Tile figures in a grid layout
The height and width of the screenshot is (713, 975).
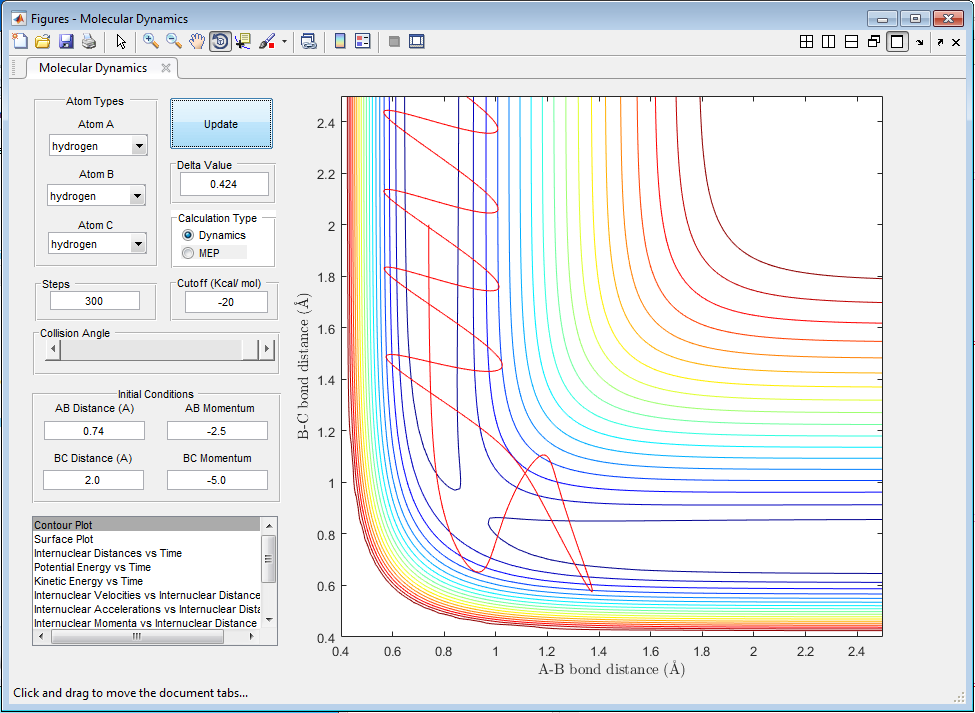click(x=806, y=41)
